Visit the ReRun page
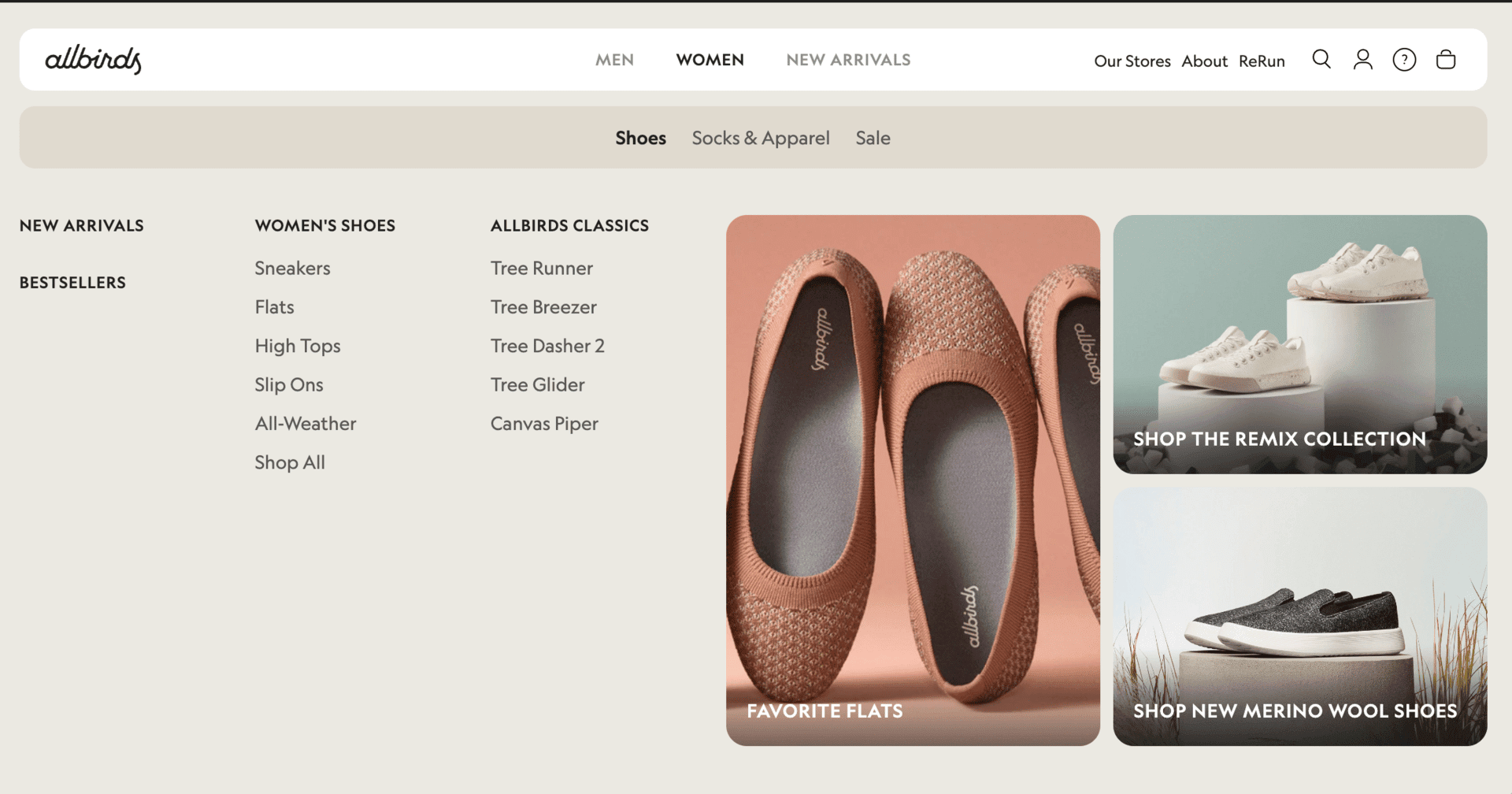Screen dimensions: 1512x794 click(1262, 61)
